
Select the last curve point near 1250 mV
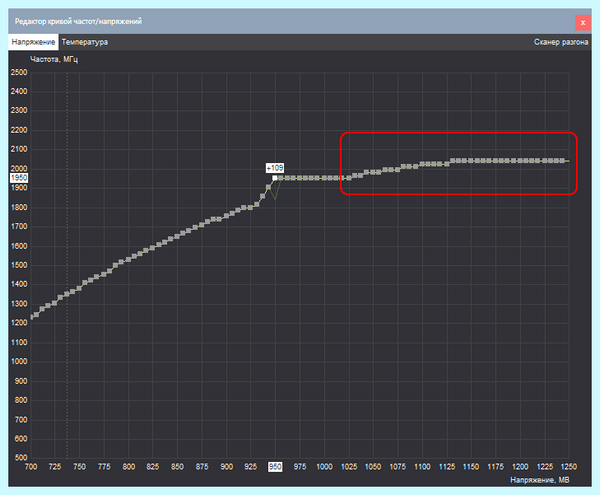coord(562,161)
